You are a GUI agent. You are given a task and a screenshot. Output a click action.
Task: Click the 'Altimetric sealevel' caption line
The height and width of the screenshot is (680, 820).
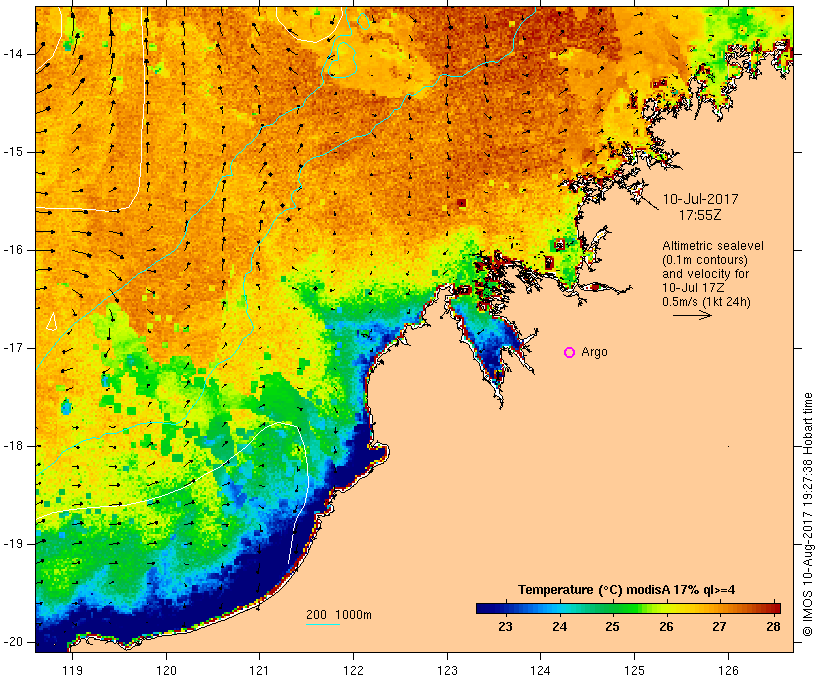713,246
